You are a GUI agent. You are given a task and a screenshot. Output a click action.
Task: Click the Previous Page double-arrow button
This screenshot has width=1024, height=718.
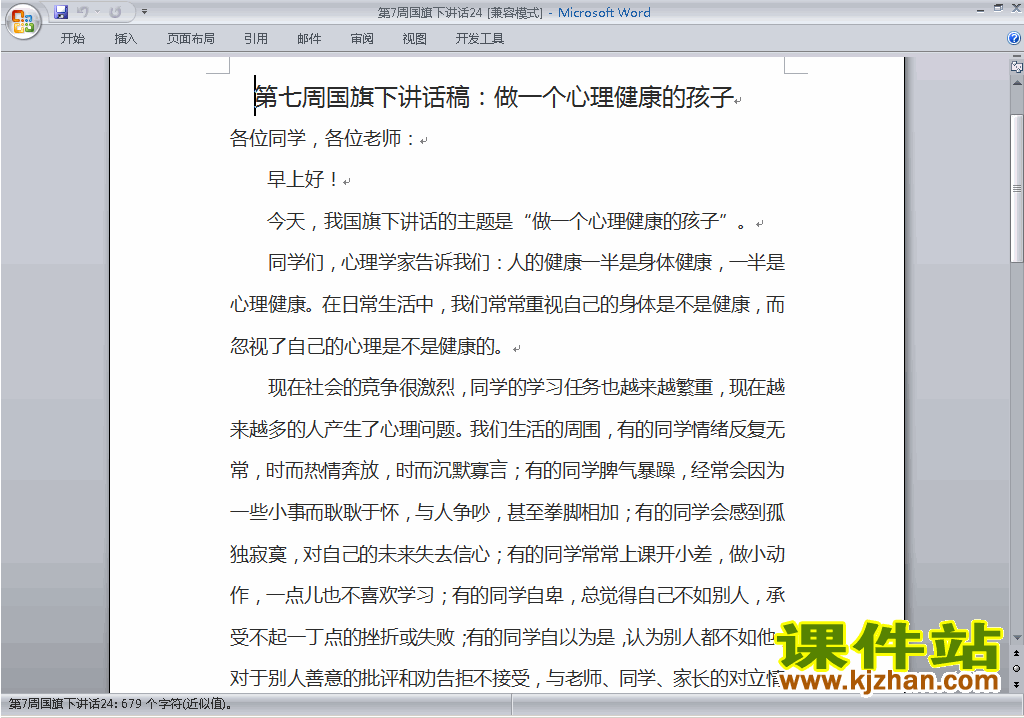click(x=1016, y=653)
